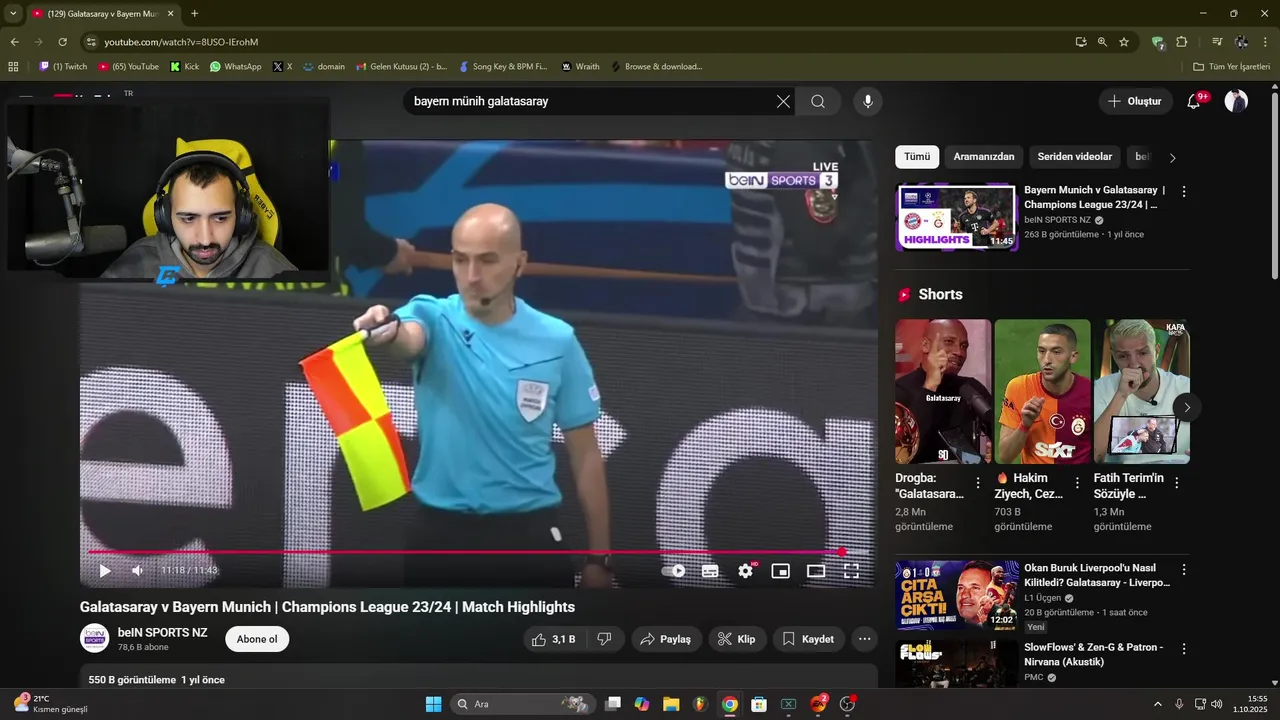Open the beIN SPORTS NZ channel name link
1280x720 pixels.
pos(163,632)
